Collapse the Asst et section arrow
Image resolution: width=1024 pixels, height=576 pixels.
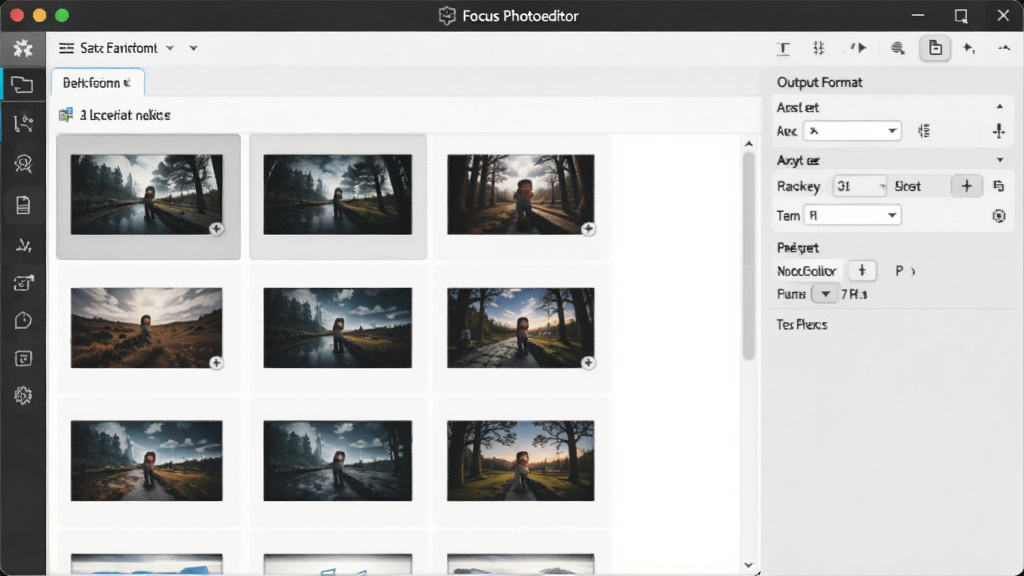point(1000,106)
